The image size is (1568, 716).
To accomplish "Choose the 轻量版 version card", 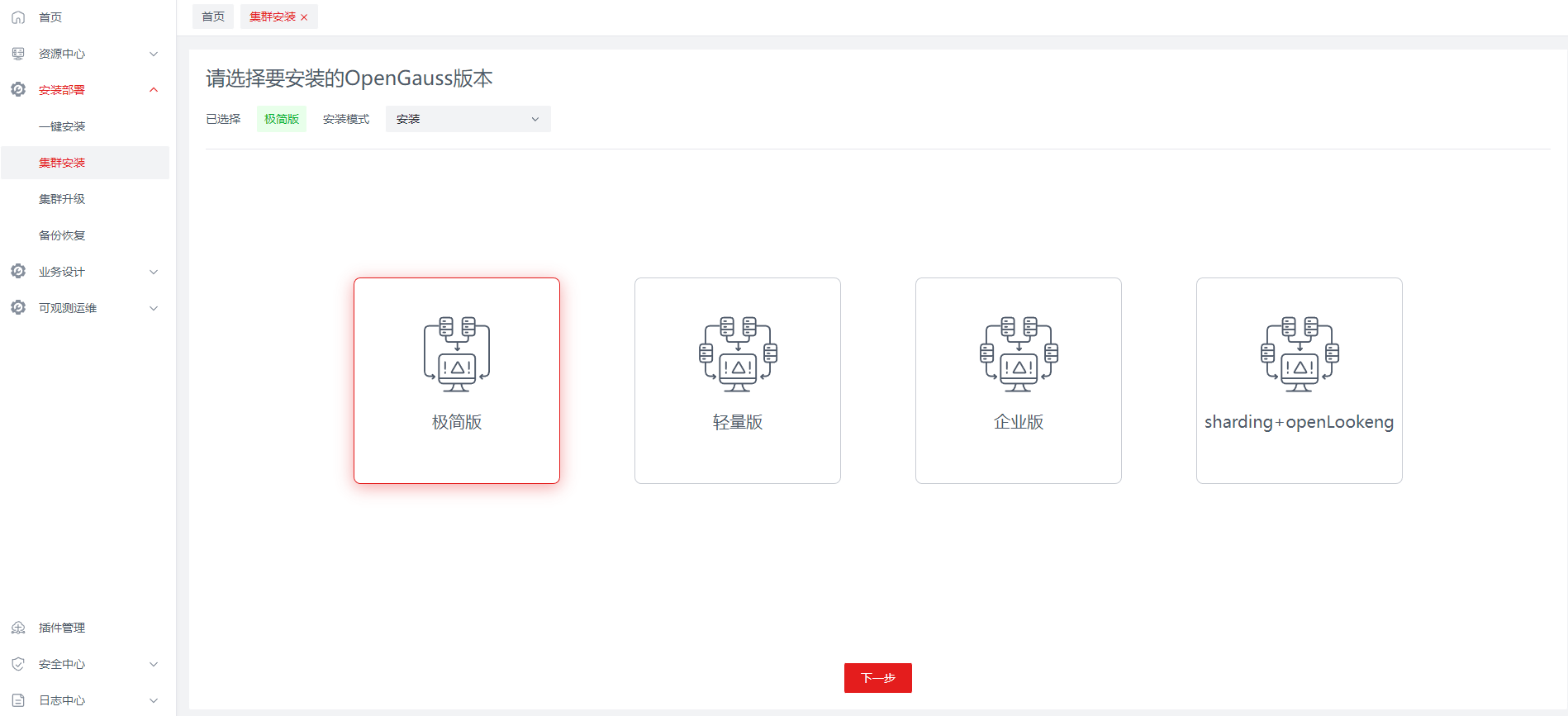I will pos(738,381).
